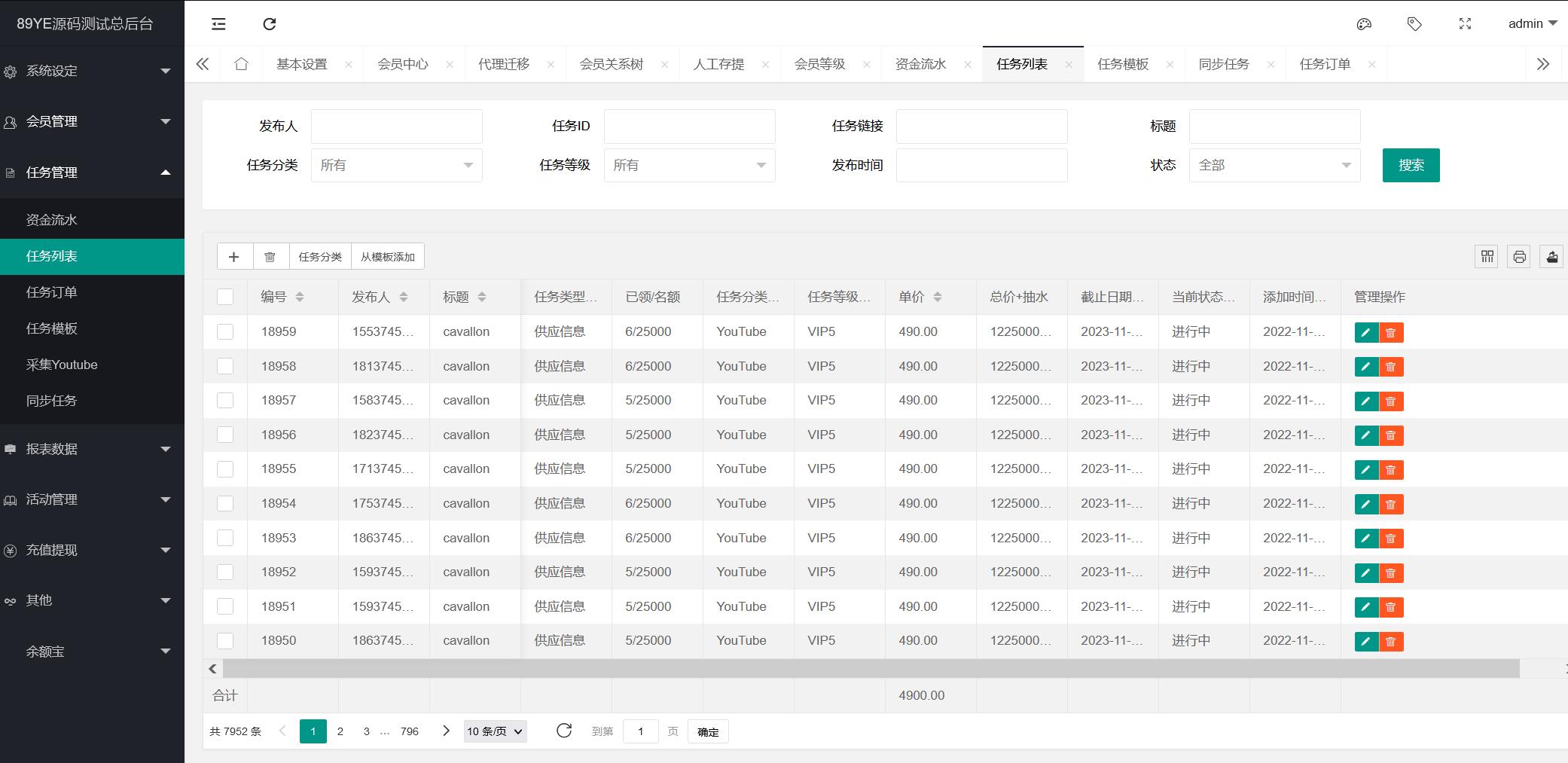This screenshot has height=763, width=1568.
Task: Edit task 18956 with pencil icon
Action: click(x=1366, y=435)
